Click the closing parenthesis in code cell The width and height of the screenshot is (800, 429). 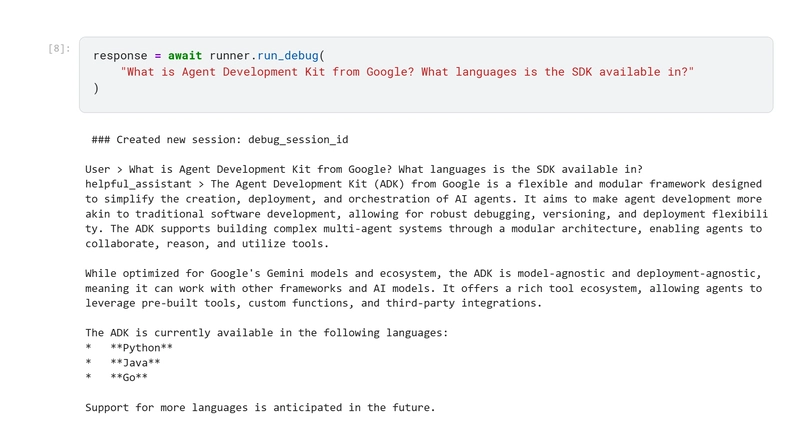click(97, 88)
